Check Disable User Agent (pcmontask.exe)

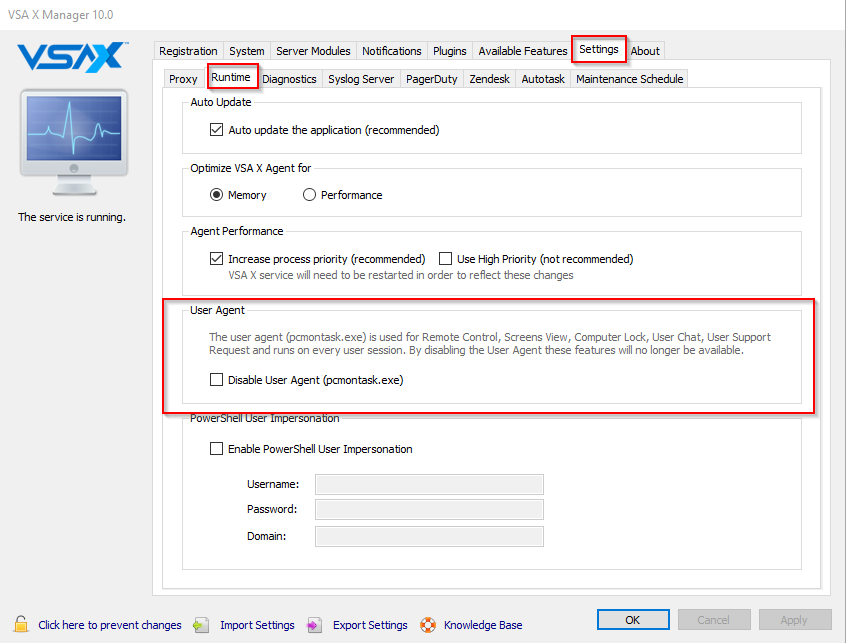coord(216,380)
